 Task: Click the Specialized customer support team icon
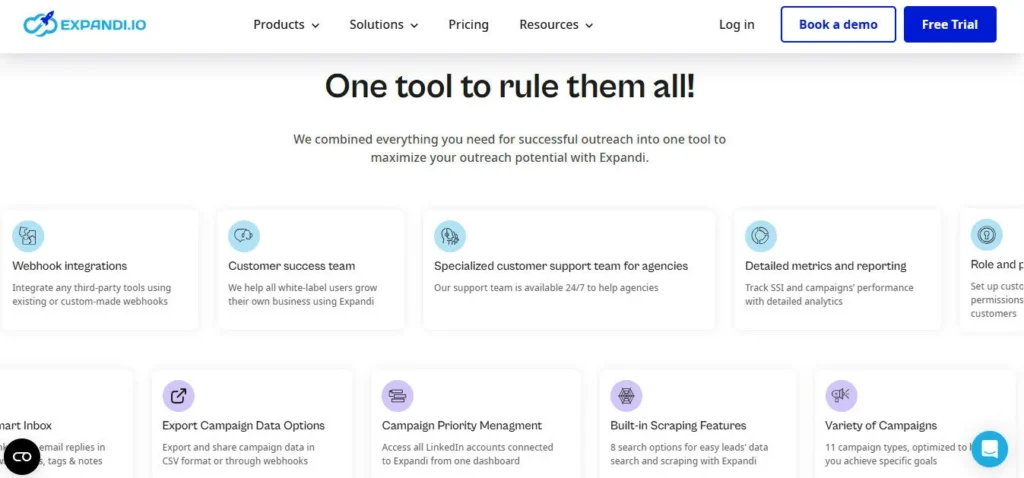point(450,236)
